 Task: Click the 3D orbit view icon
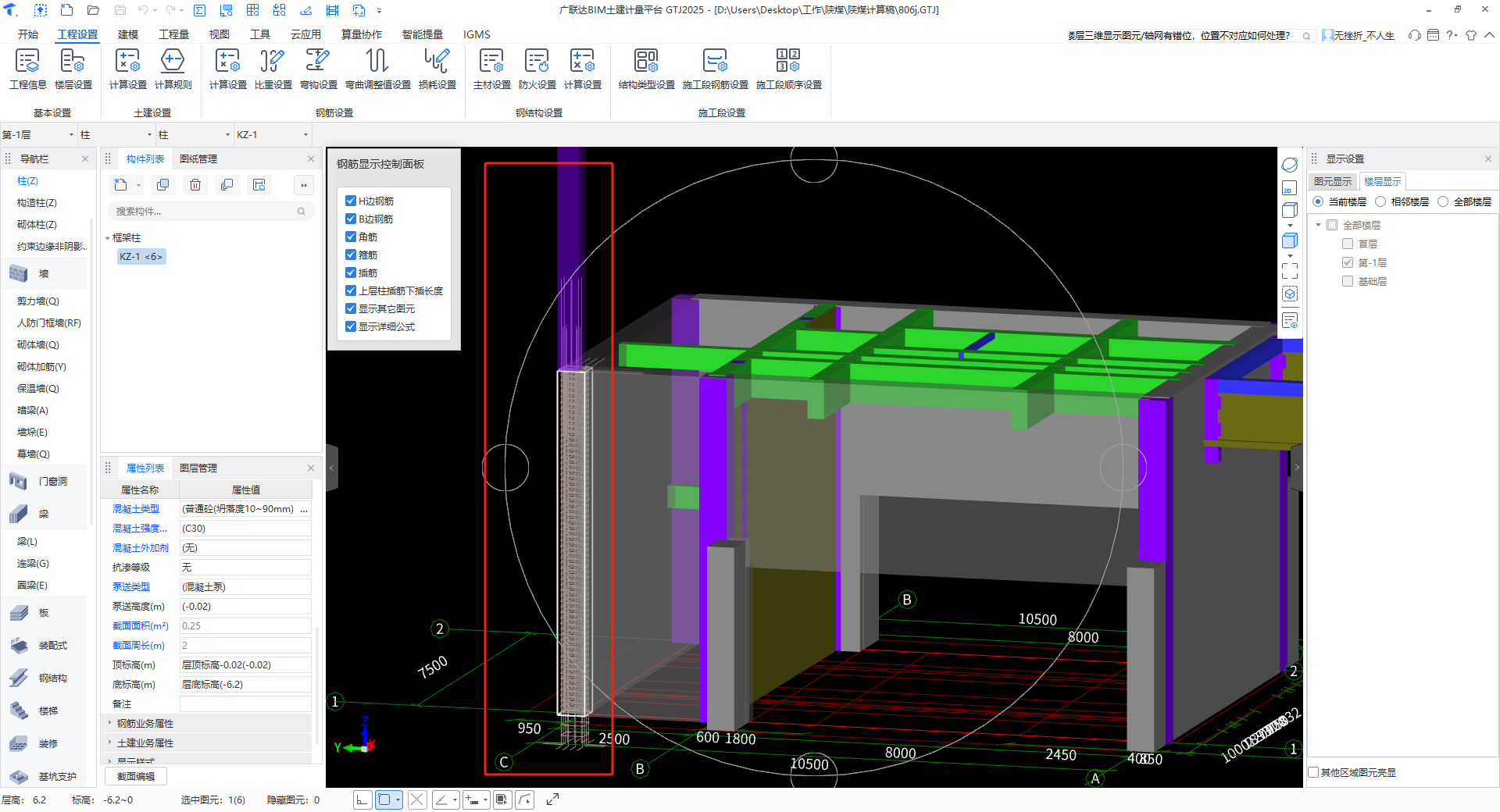tap(1290, 165)
